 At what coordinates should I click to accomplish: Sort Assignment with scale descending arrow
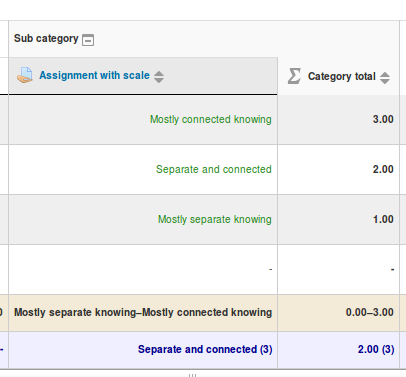tap(159, 80)
